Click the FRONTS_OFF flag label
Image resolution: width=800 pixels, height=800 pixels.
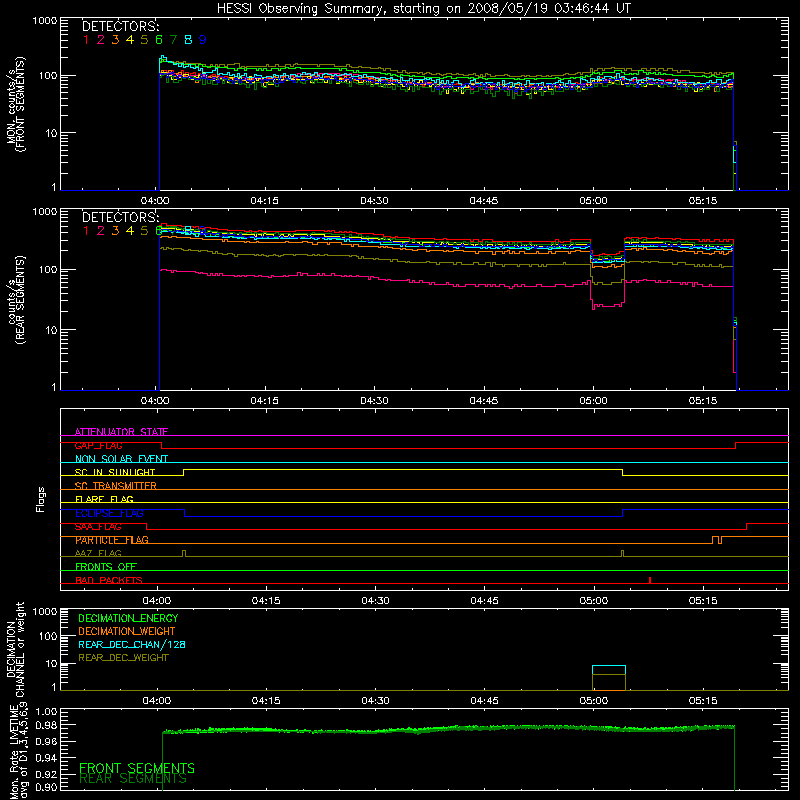coord(106,567)
